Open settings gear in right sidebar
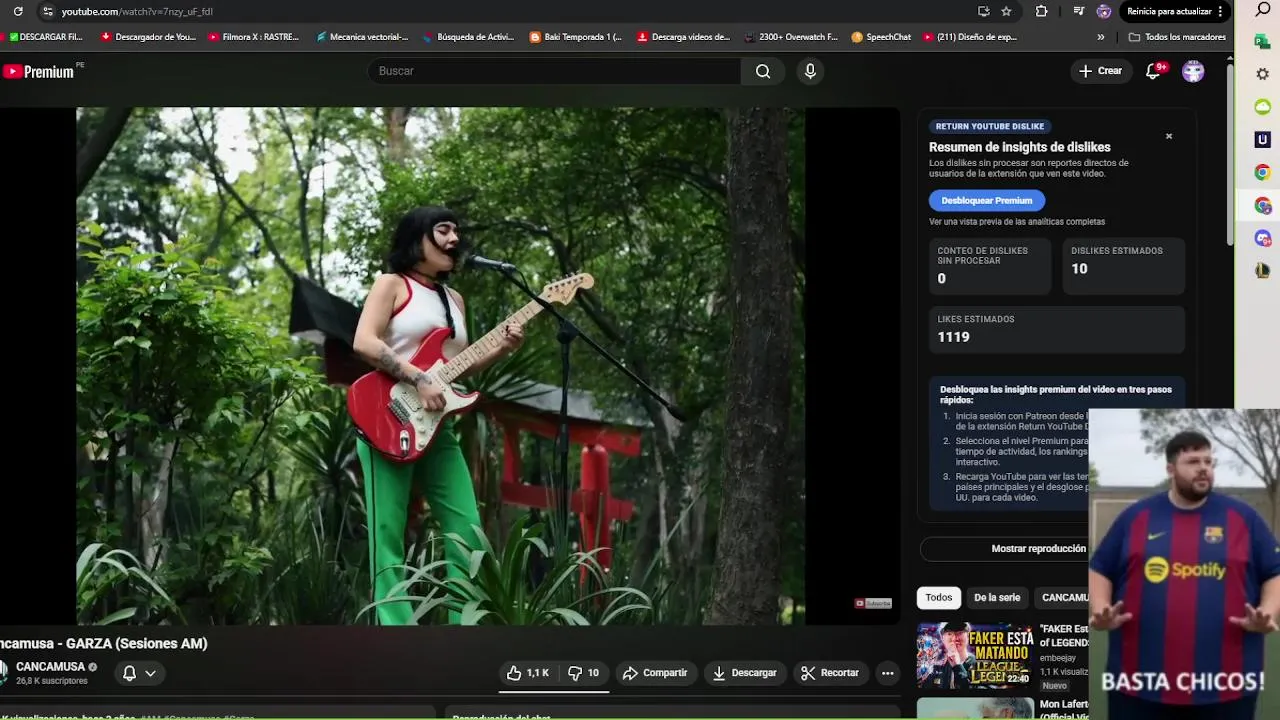The width and height of the screenshot is (1280, 720). tap(1263, 74)
